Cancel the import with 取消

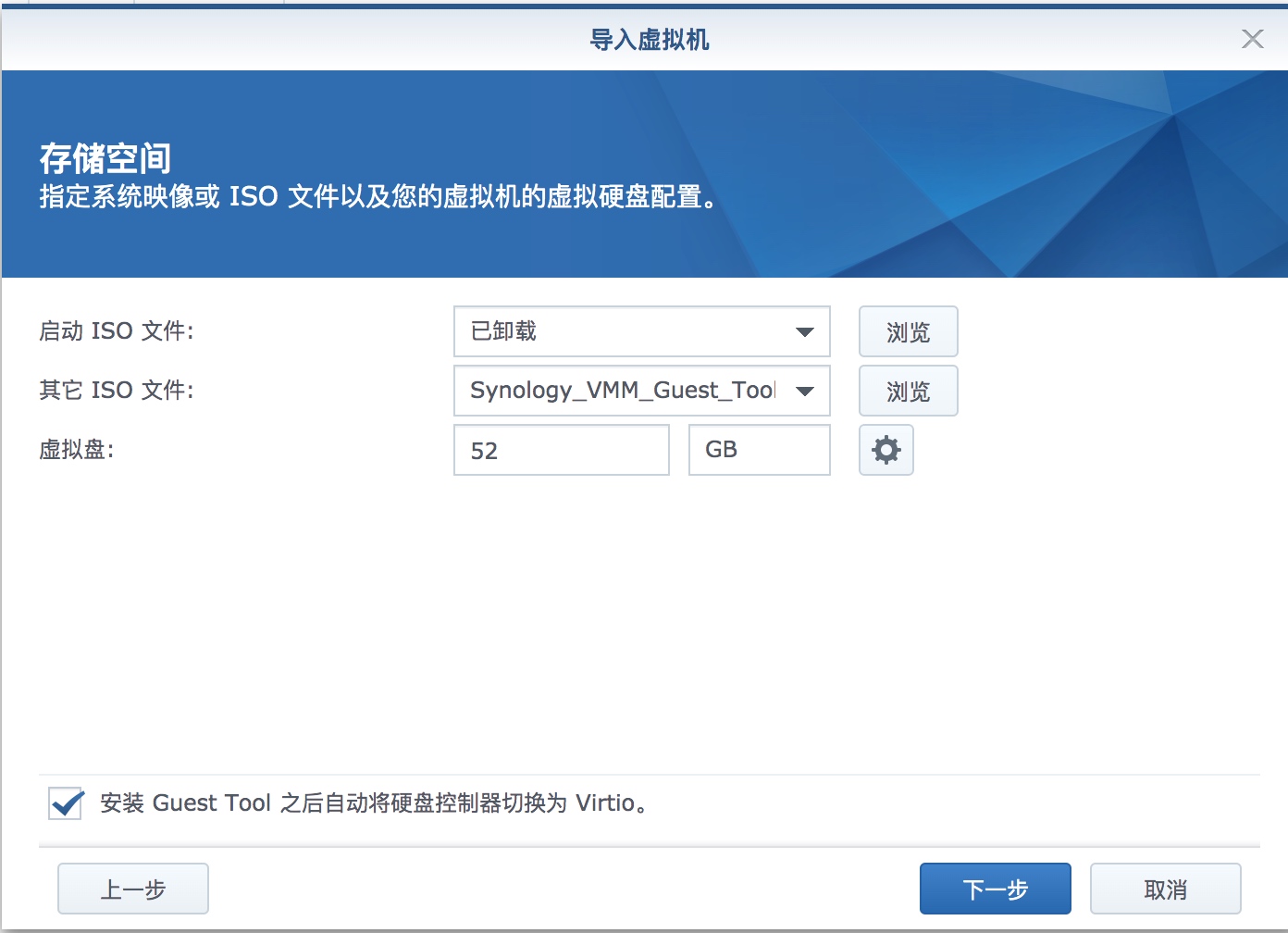pyautogui.click(x=1165, y=889)
